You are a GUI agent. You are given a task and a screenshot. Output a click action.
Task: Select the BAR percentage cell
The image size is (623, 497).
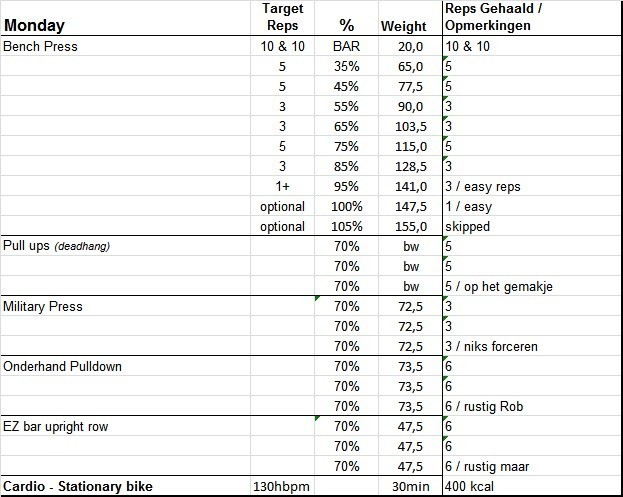click(345, 47)
